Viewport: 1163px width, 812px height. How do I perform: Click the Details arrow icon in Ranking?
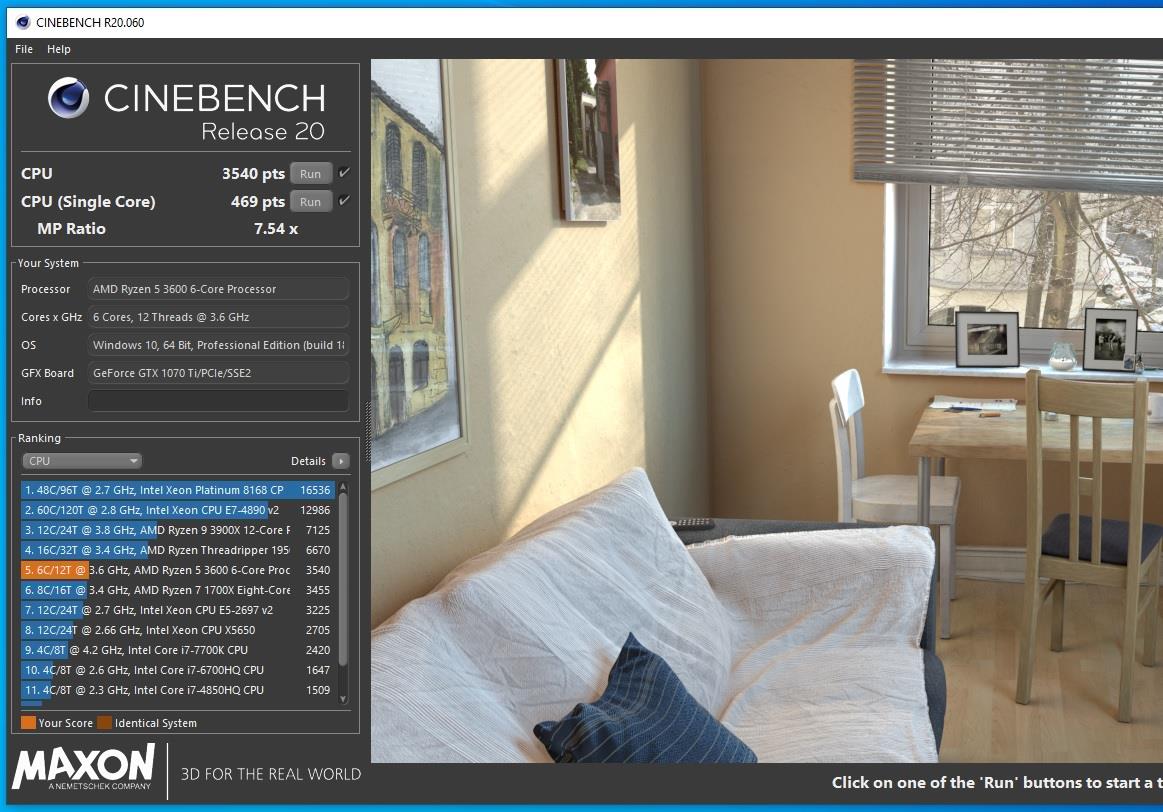341,461
